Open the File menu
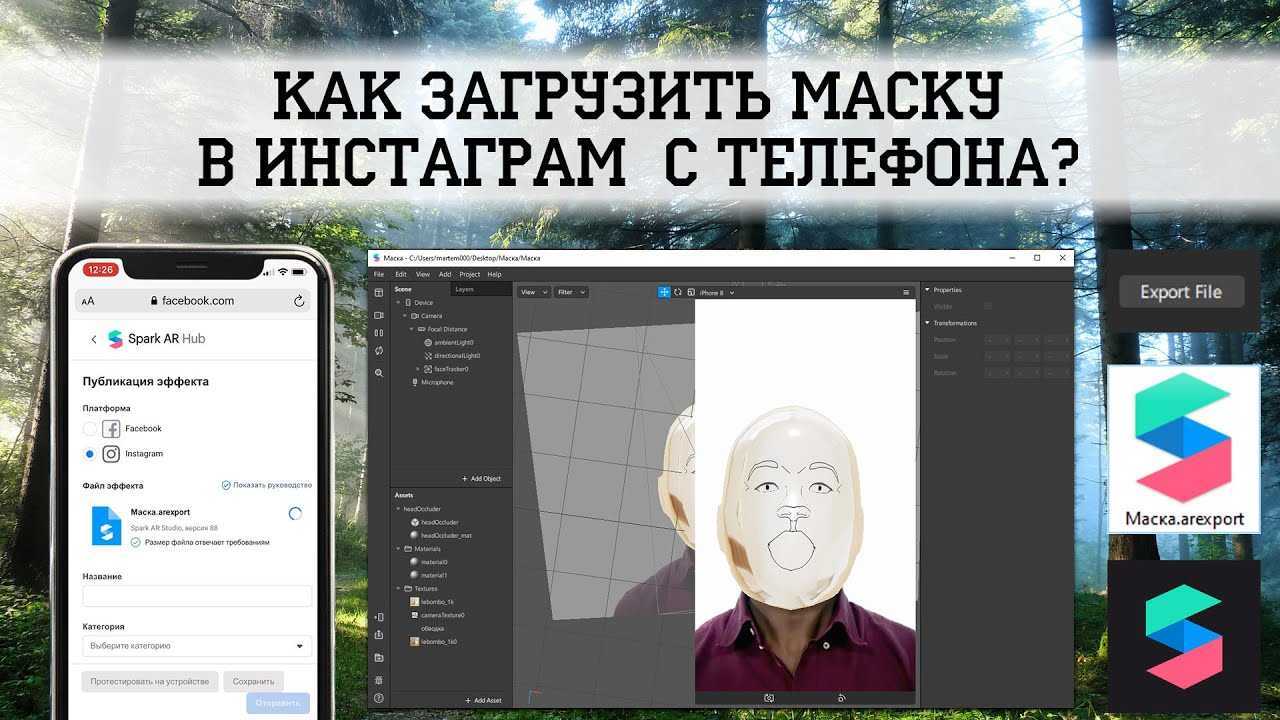 (379, 274)
